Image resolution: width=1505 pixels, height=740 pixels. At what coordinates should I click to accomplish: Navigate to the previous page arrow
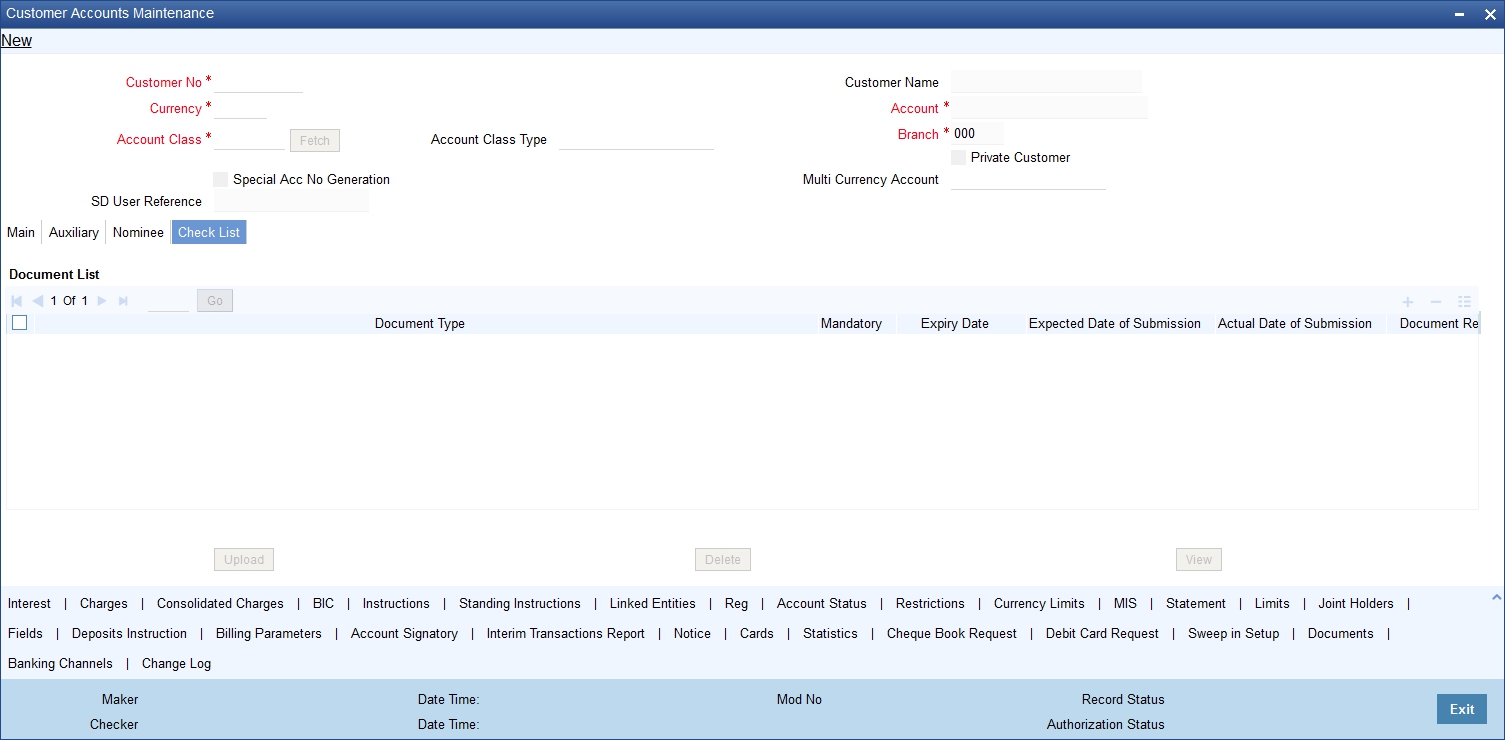click(38, 300)
